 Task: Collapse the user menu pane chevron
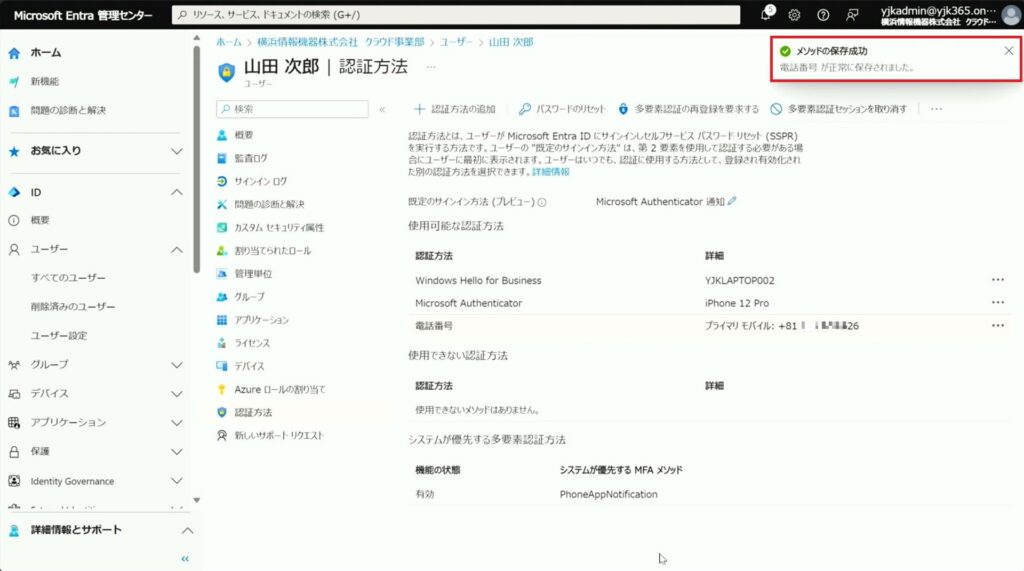(x=382, y=110)
